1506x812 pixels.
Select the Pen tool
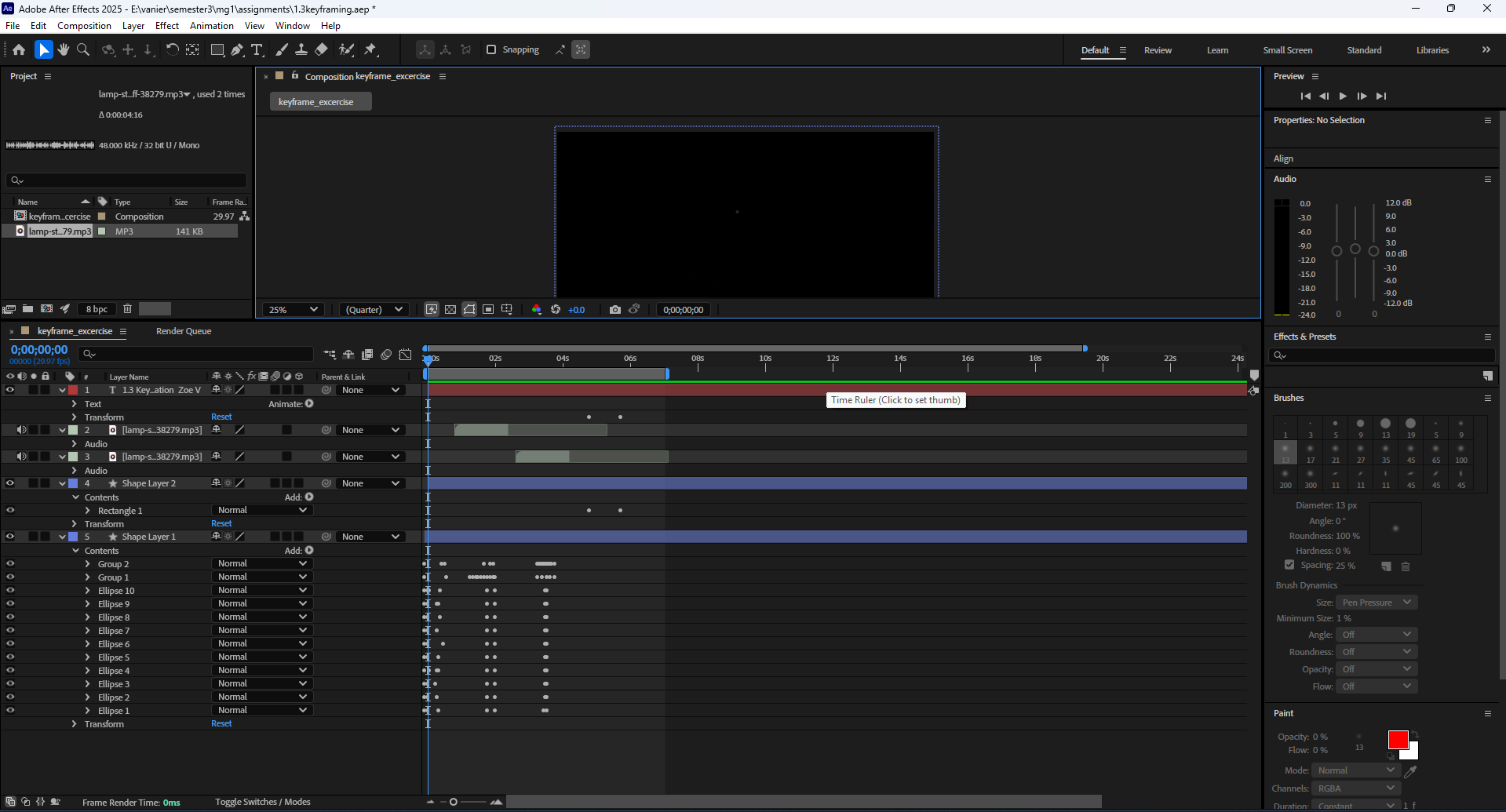[x=237, y=49]
